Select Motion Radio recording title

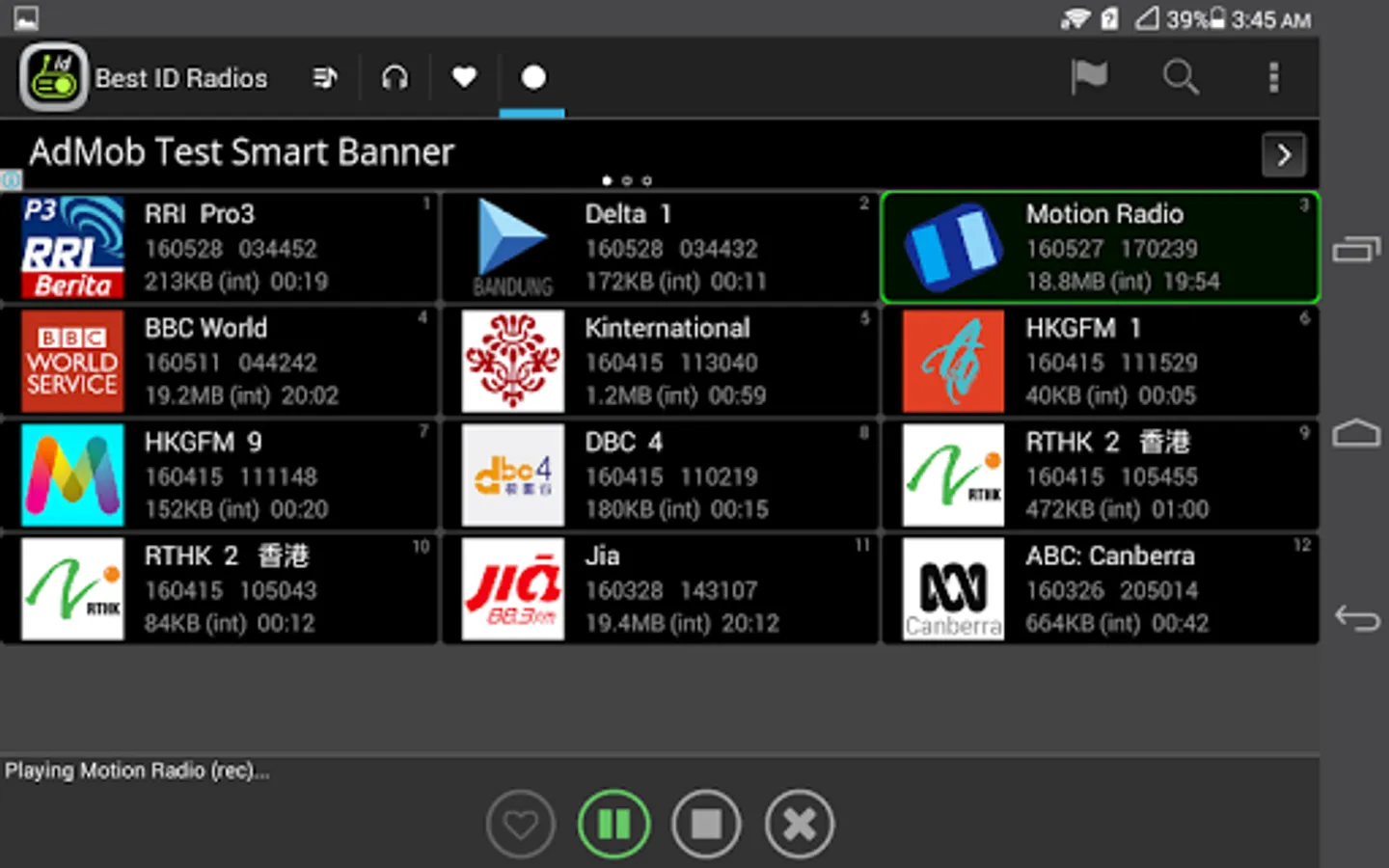pos(1104,214)
